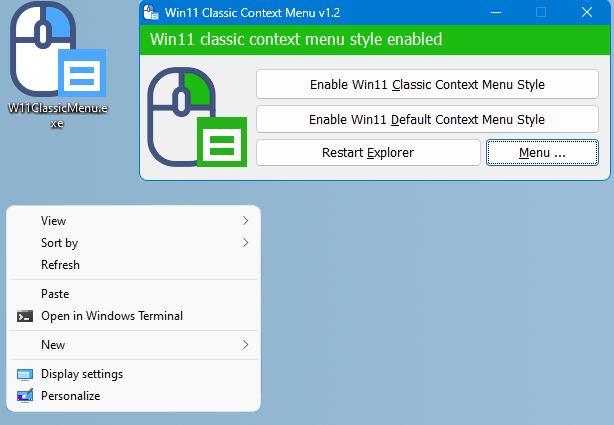
Task: Choose Paste from the context menu
Action: (134, 294)
